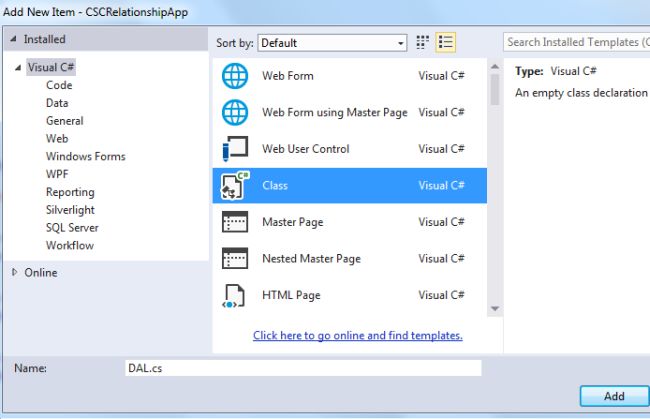
Task: Click the Add button
Action: coord(614,396)
